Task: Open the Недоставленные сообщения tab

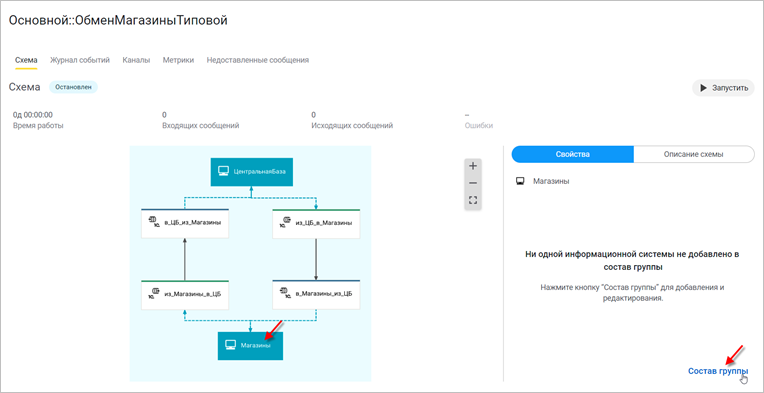Action: point(258,60)
